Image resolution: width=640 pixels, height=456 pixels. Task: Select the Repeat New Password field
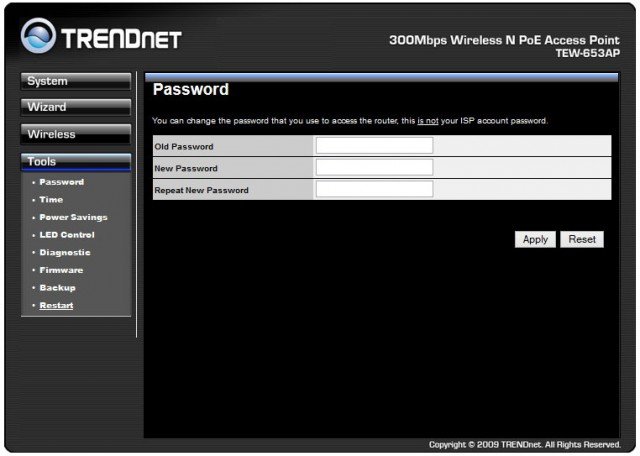374,189
